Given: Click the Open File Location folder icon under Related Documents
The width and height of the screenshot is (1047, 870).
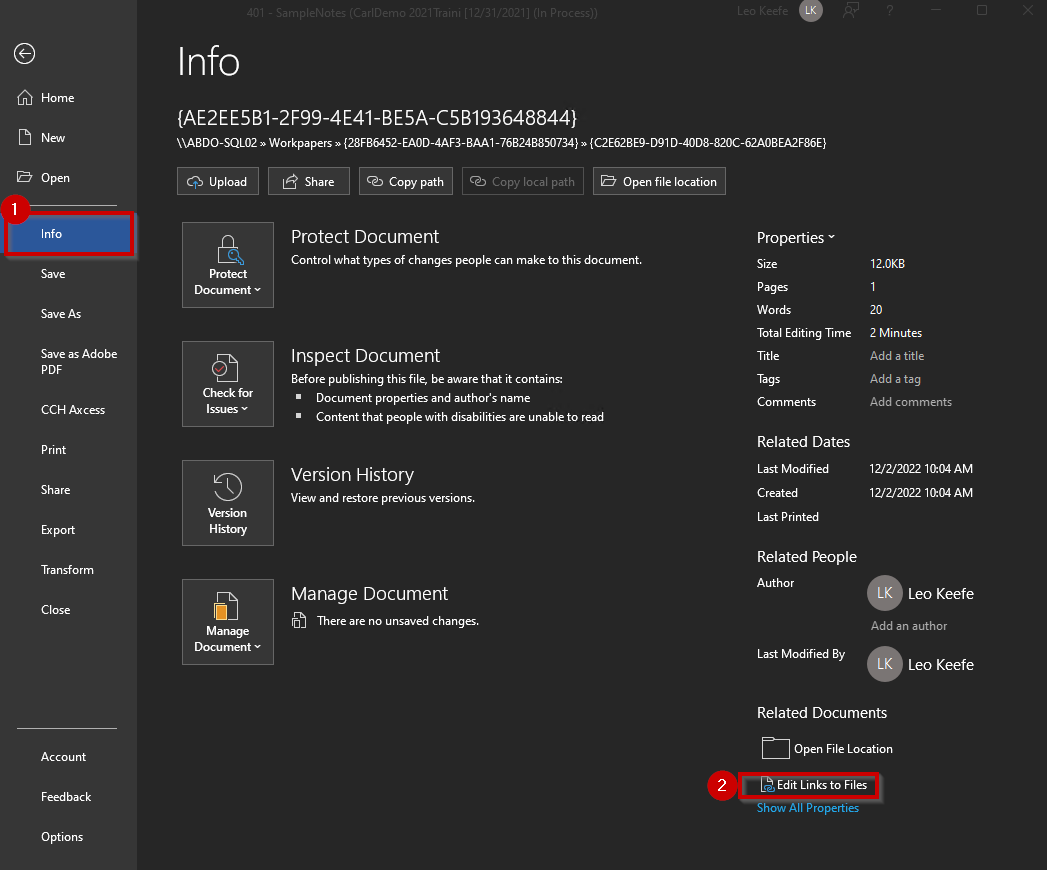Looking at the screenshot, I should point(775,748).
